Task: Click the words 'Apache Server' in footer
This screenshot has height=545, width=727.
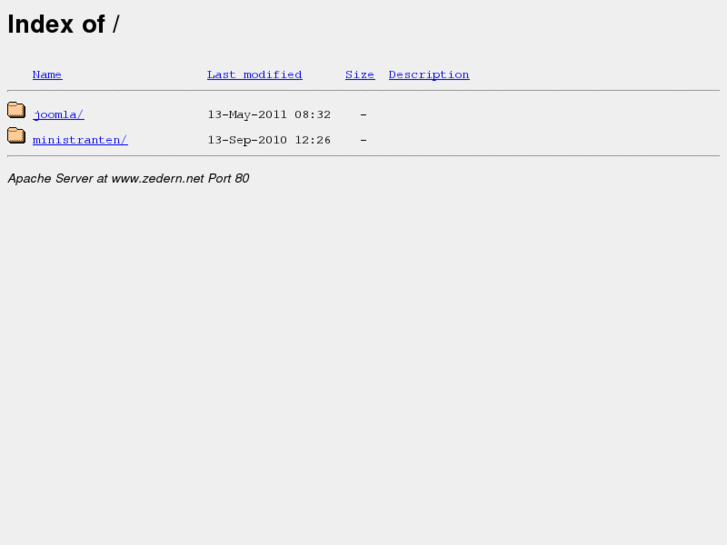Action: pyautogui.click(x=51, y=179)
